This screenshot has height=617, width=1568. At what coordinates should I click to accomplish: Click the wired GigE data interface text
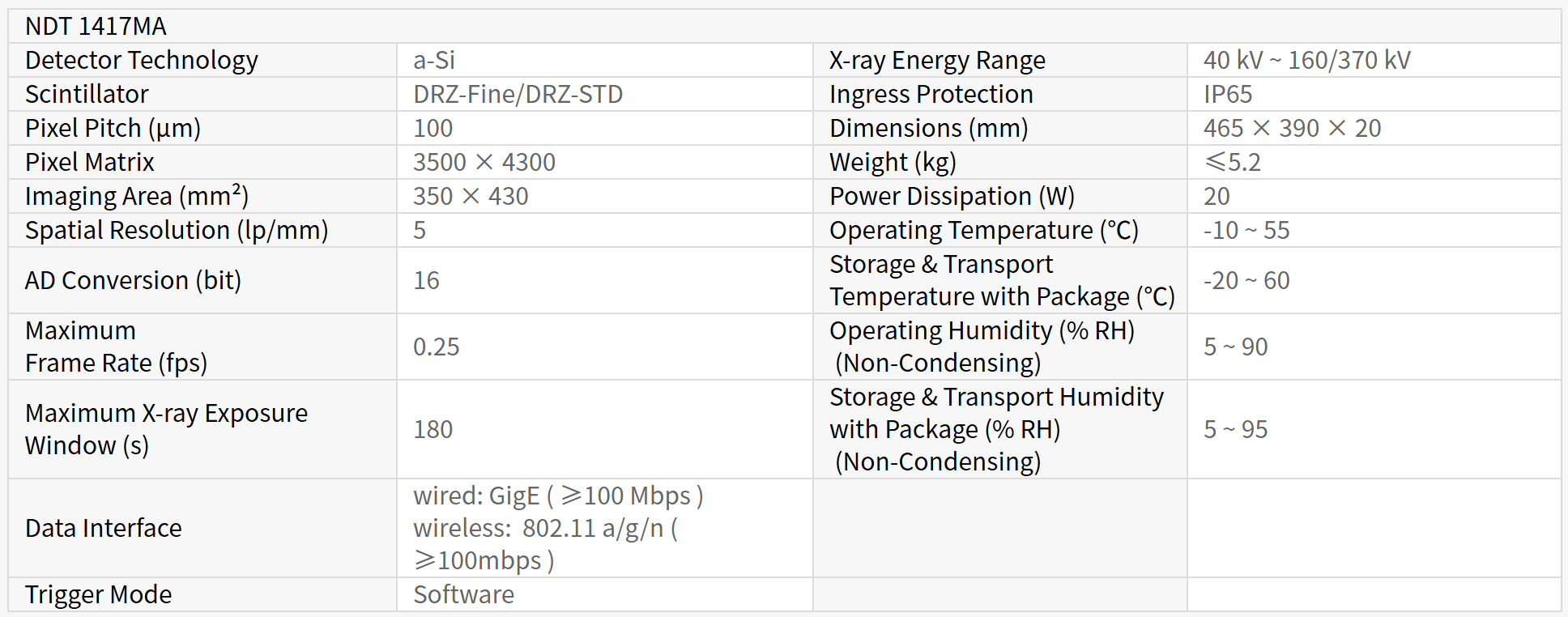[558, 496]
